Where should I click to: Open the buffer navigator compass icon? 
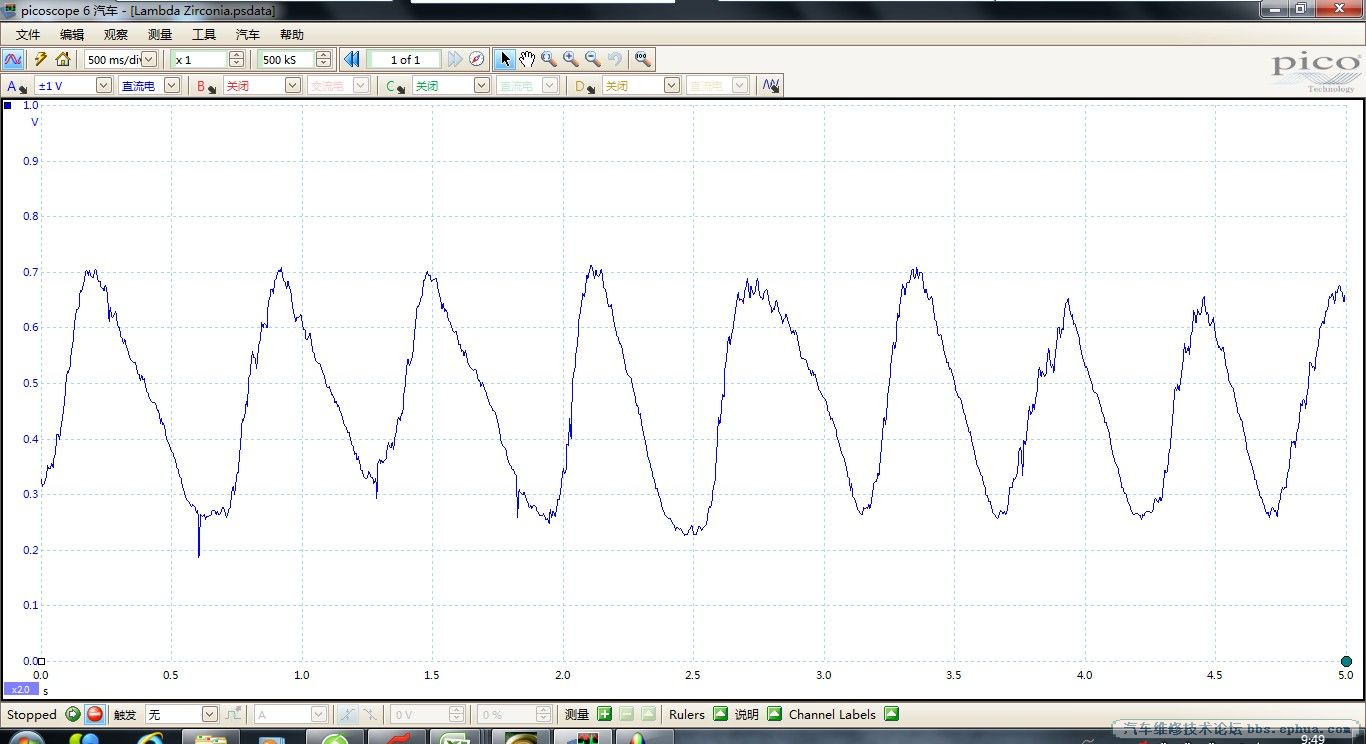477,59
